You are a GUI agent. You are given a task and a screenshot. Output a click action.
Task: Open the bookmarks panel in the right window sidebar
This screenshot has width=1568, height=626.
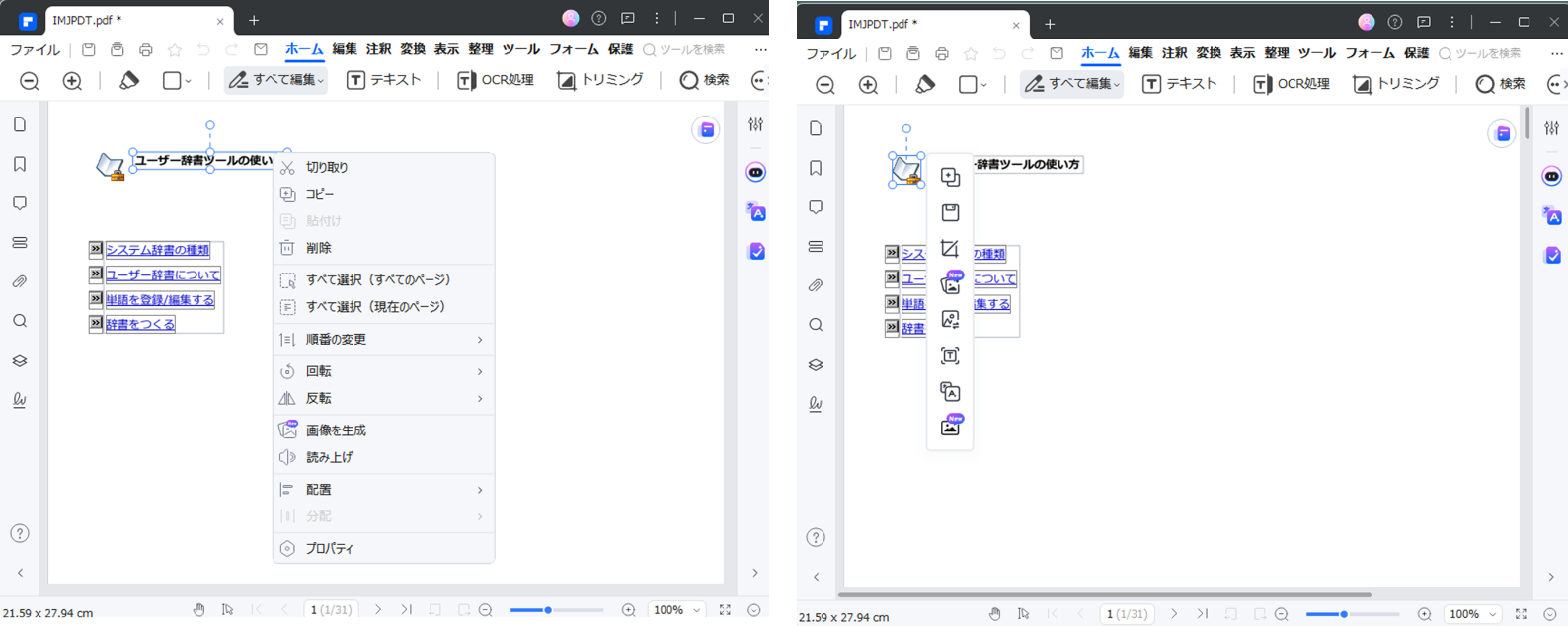816,168
